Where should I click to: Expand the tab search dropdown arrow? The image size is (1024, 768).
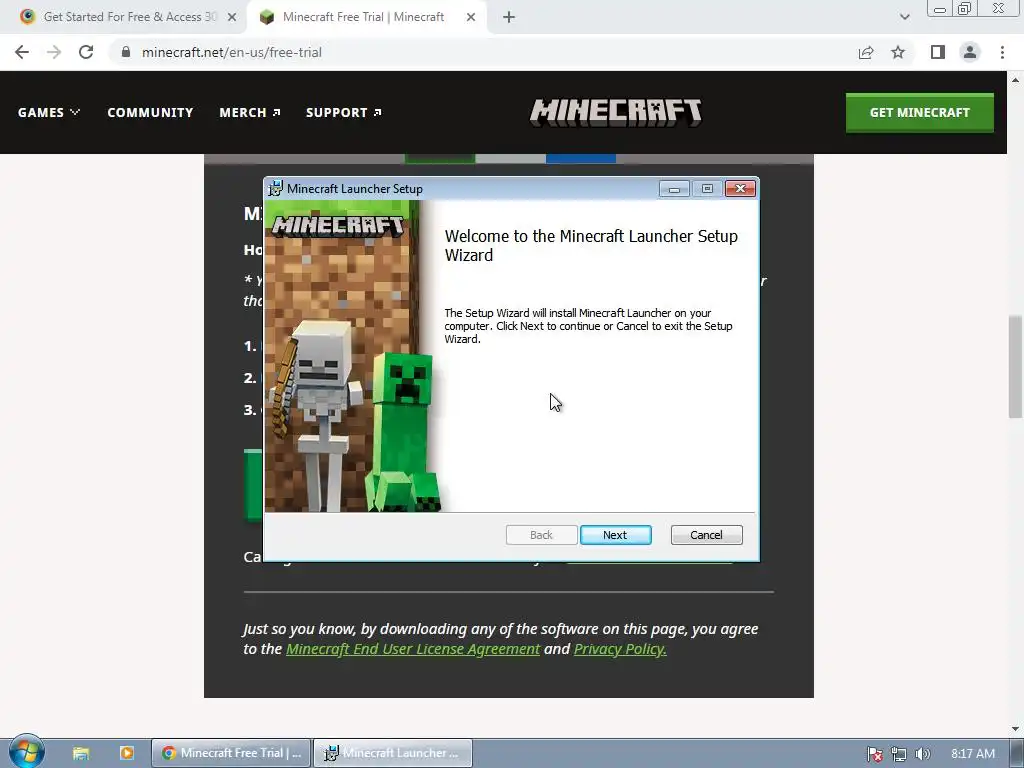[904, 17]
